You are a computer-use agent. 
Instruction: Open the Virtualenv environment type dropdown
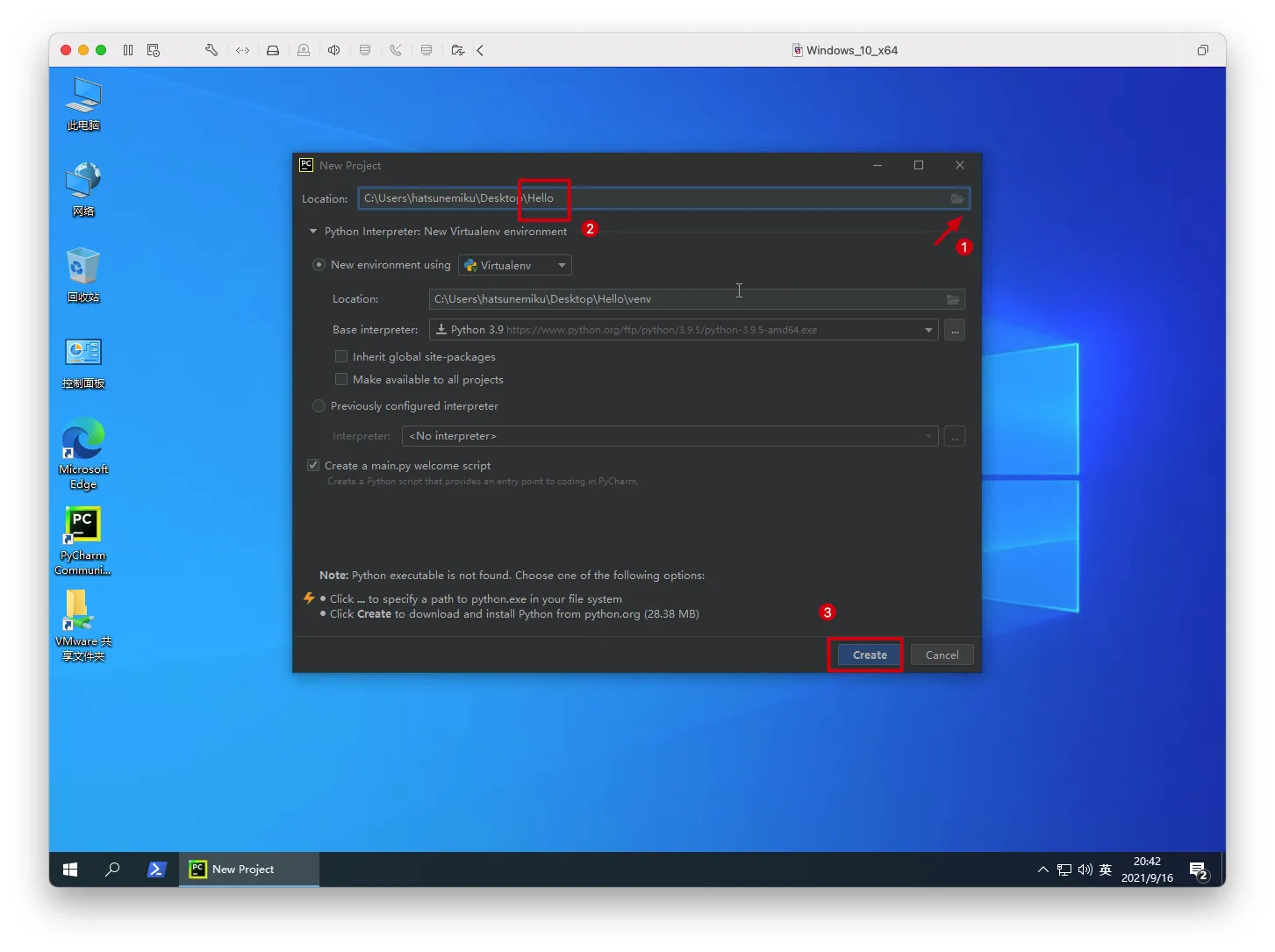tap(515, 265)
